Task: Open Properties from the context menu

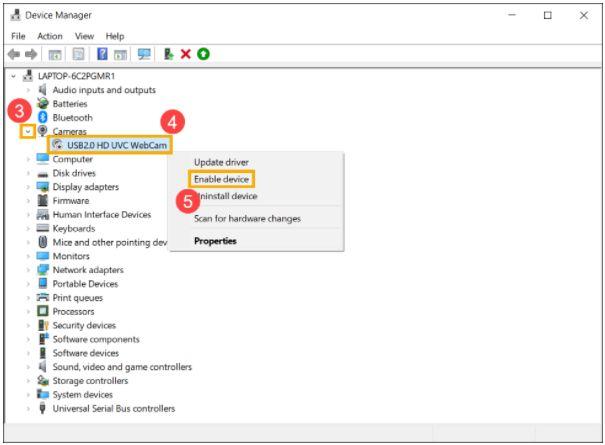Action: coord(215,241)
